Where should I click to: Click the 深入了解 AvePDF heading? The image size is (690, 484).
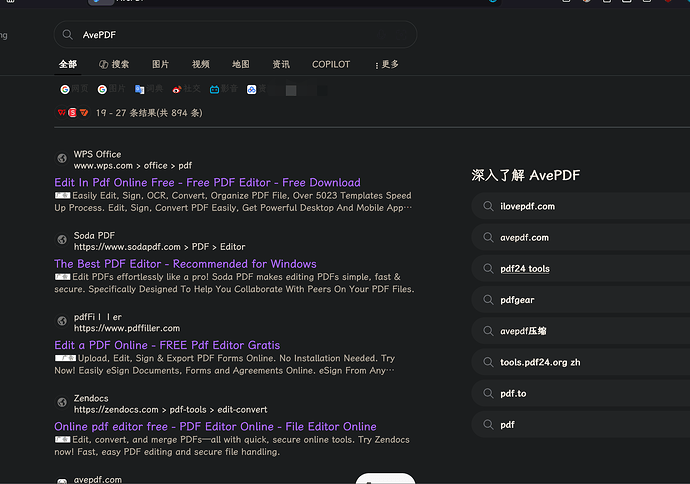[526, 175]
